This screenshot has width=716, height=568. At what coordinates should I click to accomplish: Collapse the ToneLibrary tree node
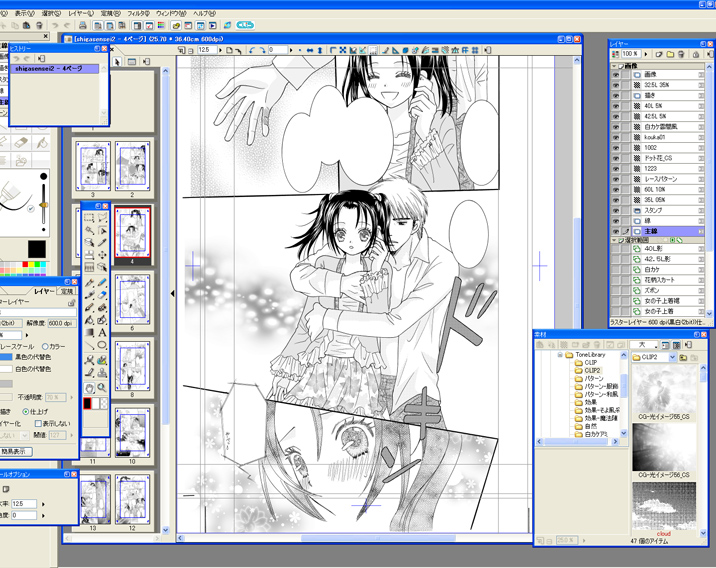pyautogui.click(x=560, y=355)
